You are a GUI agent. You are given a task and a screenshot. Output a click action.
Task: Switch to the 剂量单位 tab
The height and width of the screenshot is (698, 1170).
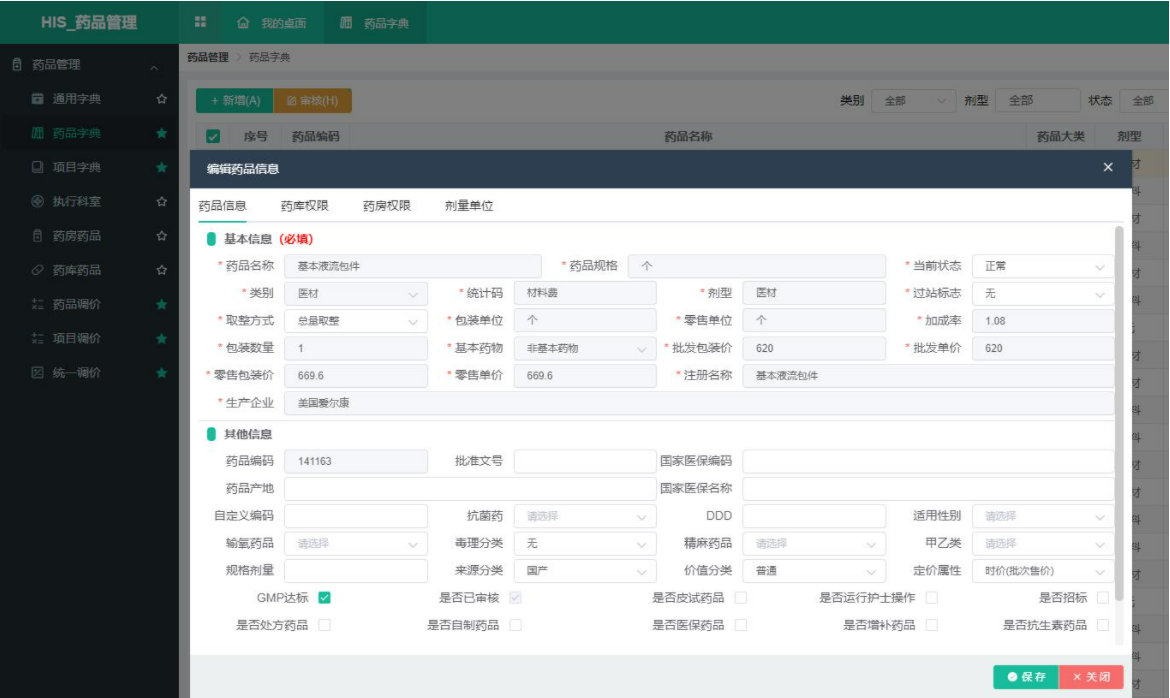469,205
